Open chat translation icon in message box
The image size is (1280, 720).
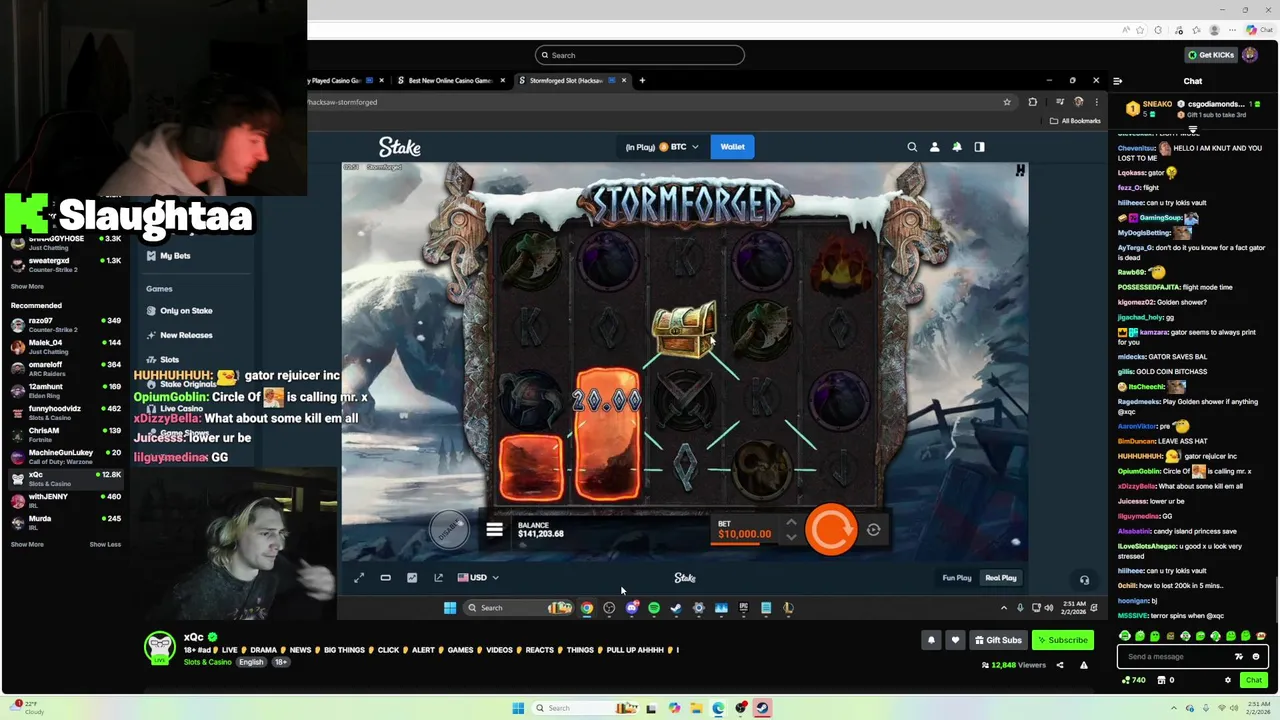(x=1239, y=657)
